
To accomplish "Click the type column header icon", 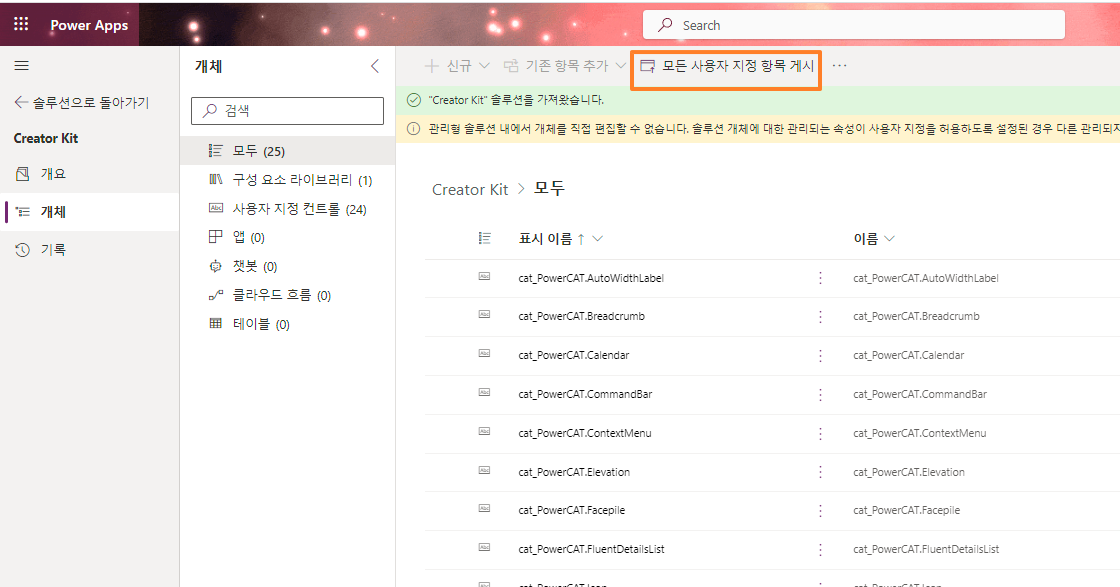I will (x=484, y=239).
